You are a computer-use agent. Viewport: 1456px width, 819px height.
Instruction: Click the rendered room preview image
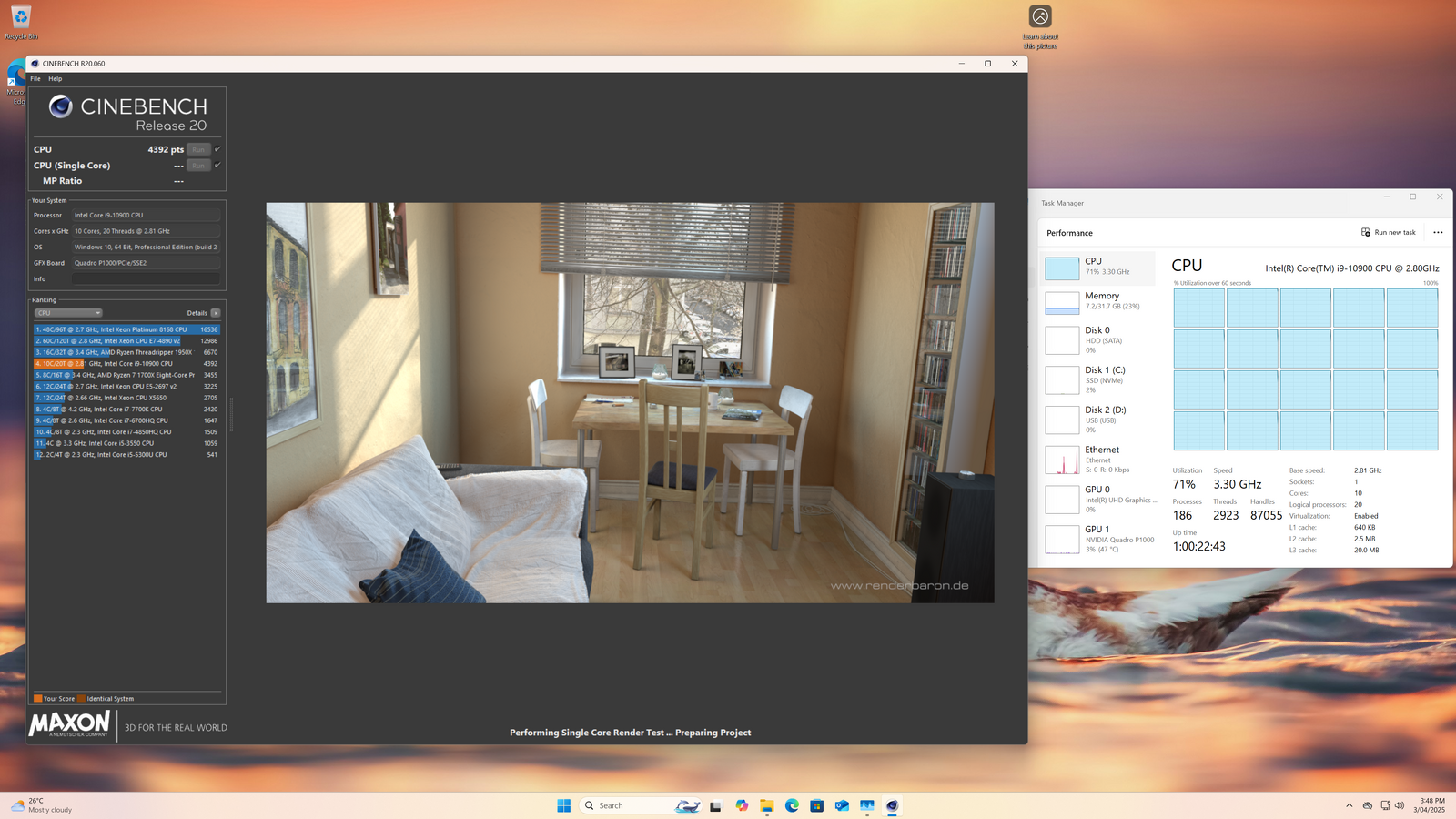(x=630, y=402)
